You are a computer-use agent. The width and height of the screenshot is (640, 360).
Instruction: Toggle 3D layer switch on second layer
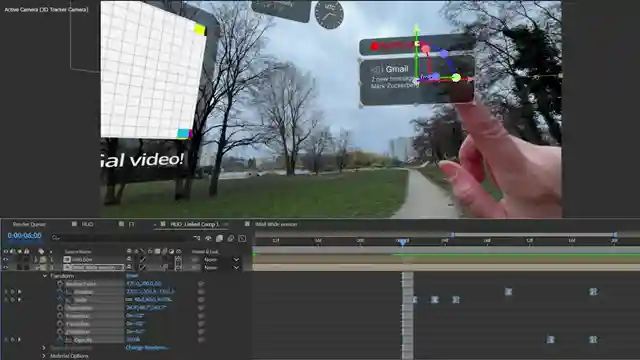[178, 267]
